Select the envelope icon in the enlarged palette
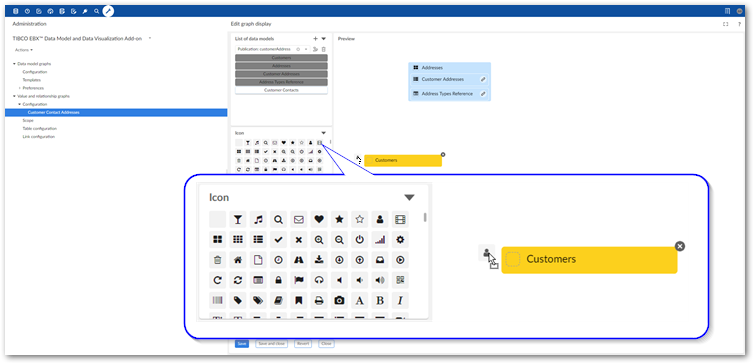 [x=299, y=219]
